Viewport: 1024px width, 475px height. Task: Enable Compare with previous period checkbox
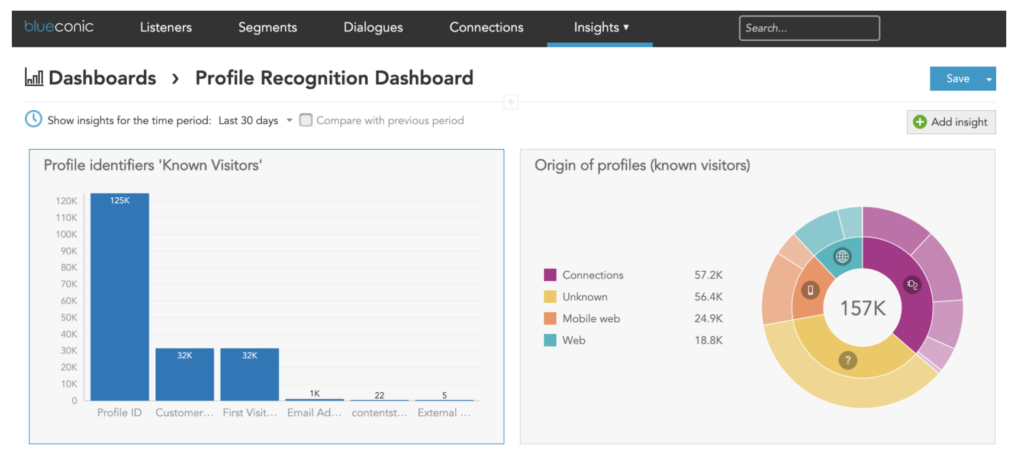307,120
